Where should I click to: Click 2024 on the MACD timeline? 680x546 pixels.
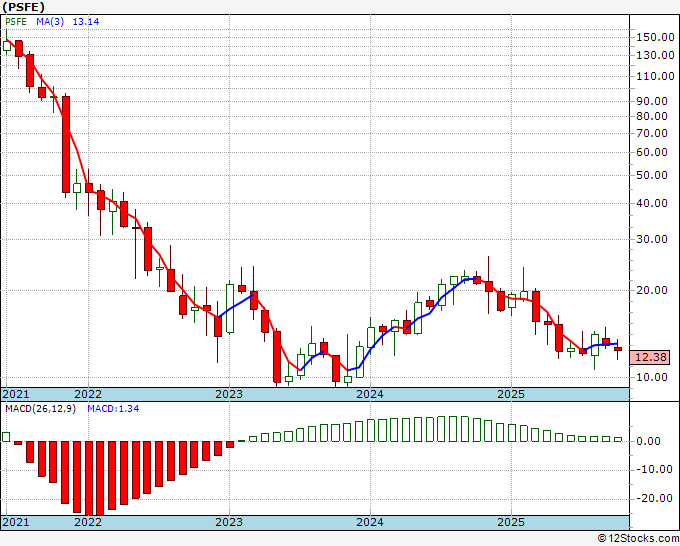pos(370,522)
